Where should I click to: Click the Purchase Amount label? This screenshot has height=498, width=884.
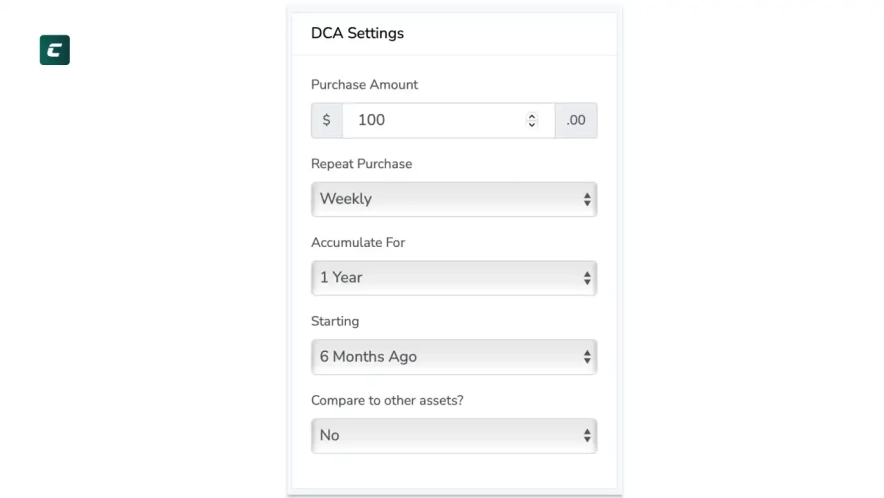(x=364, y=85)
